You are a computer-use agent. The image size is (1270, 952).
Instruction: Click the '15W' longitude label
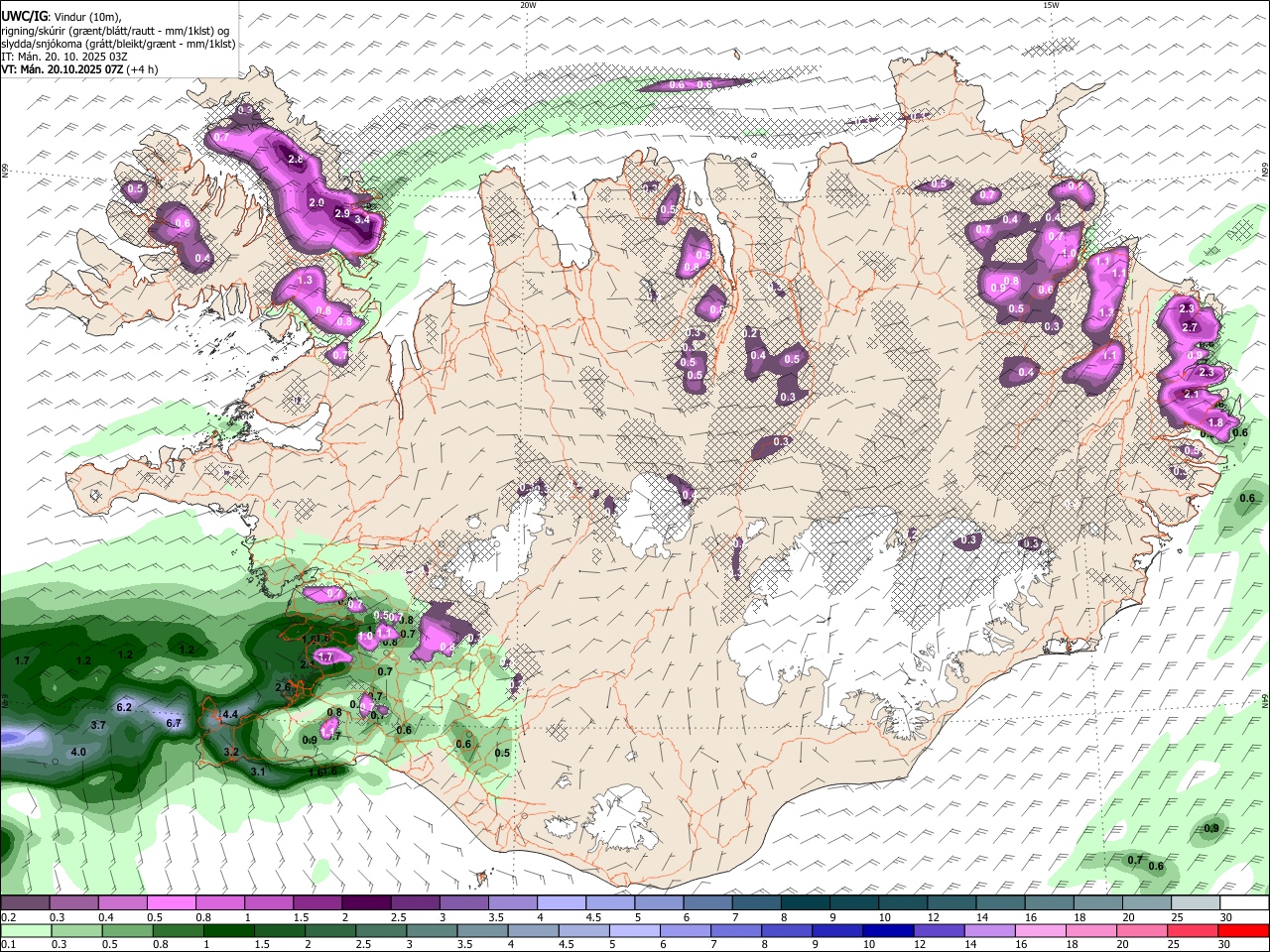click(x=1051, y=5)
